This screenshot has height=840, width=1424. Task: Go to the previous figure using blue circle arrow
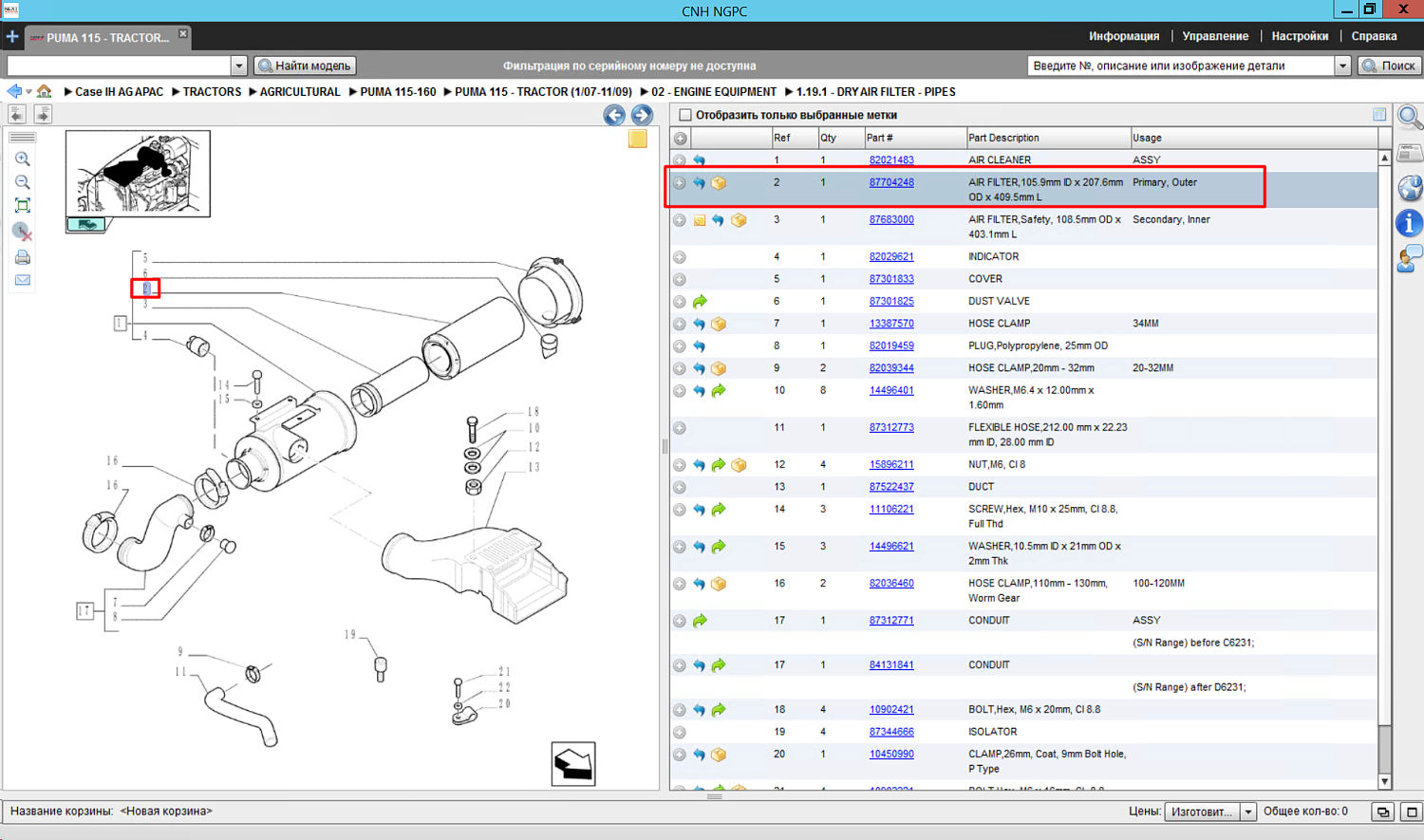click(x=614, y=115)
